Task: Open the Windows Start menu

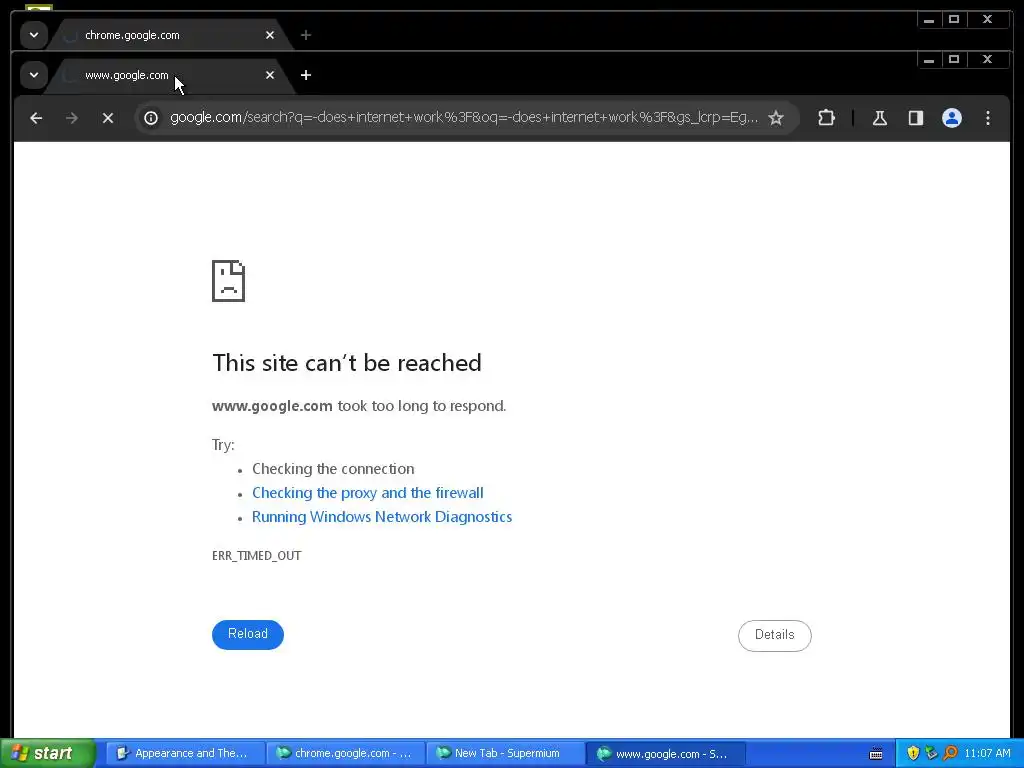Action: point(47,753)
